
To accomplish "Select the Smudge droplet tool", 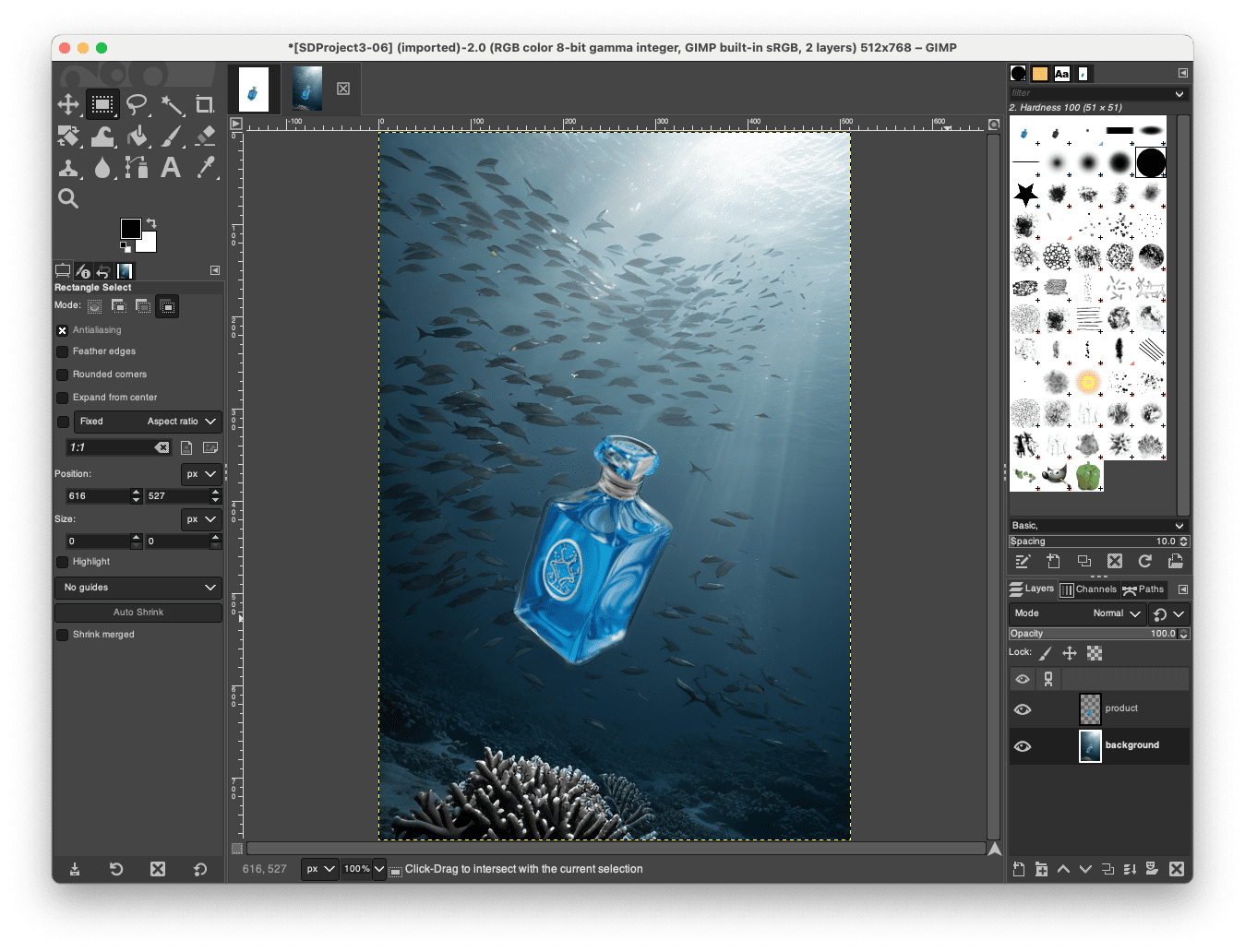I will (102, 168).
